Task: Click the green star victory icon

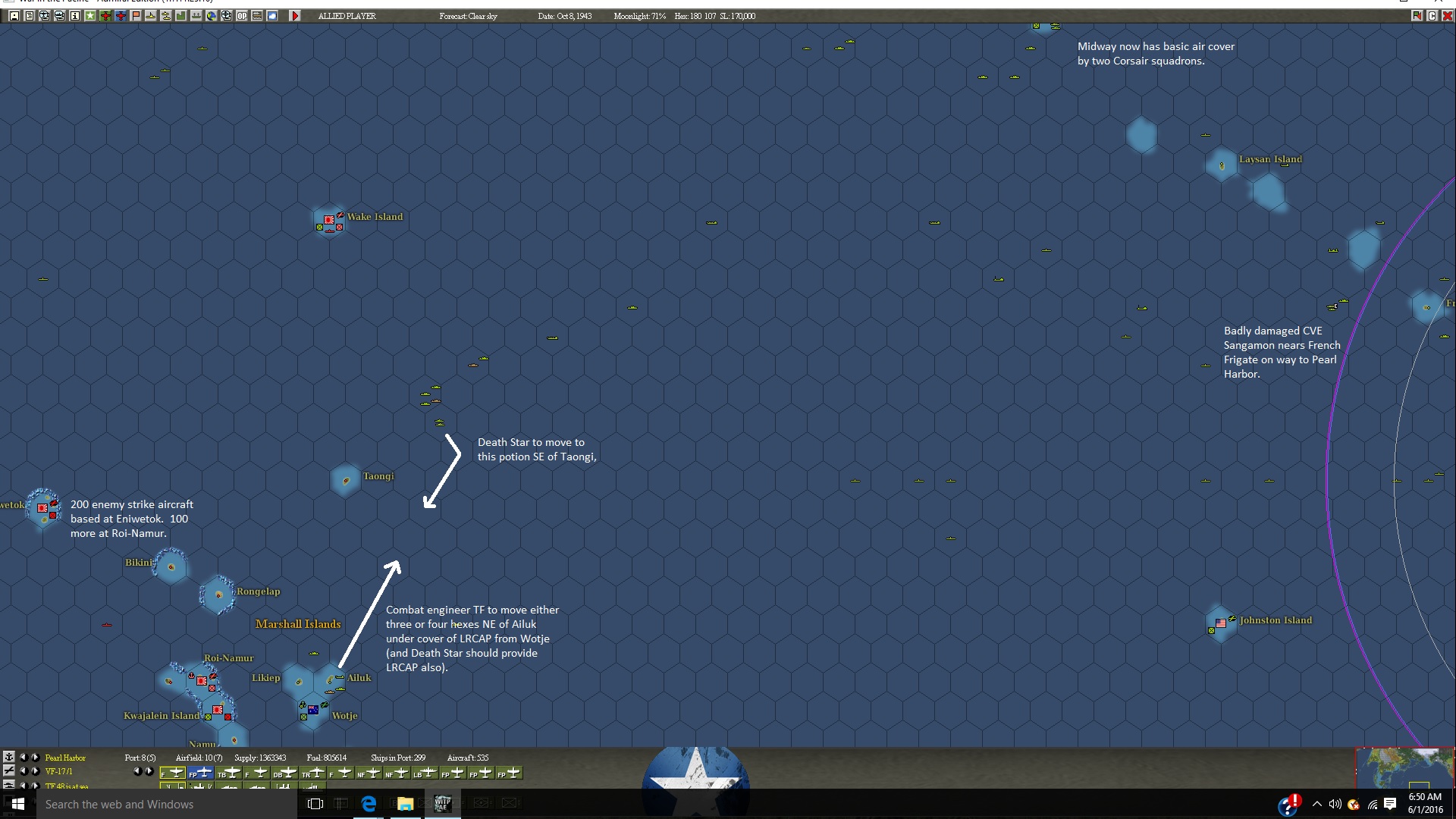Action: 90,16
